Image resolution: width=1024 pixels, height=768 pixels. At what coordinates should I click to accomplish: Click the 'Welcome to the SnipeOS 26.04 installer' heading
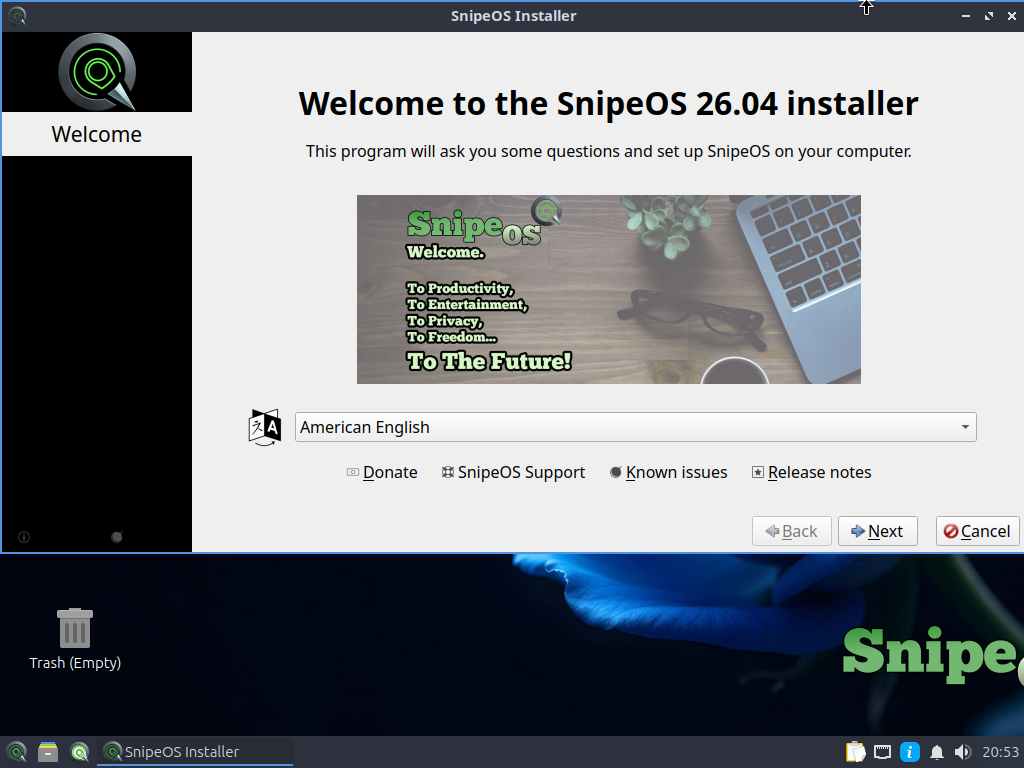coord(609,103)
